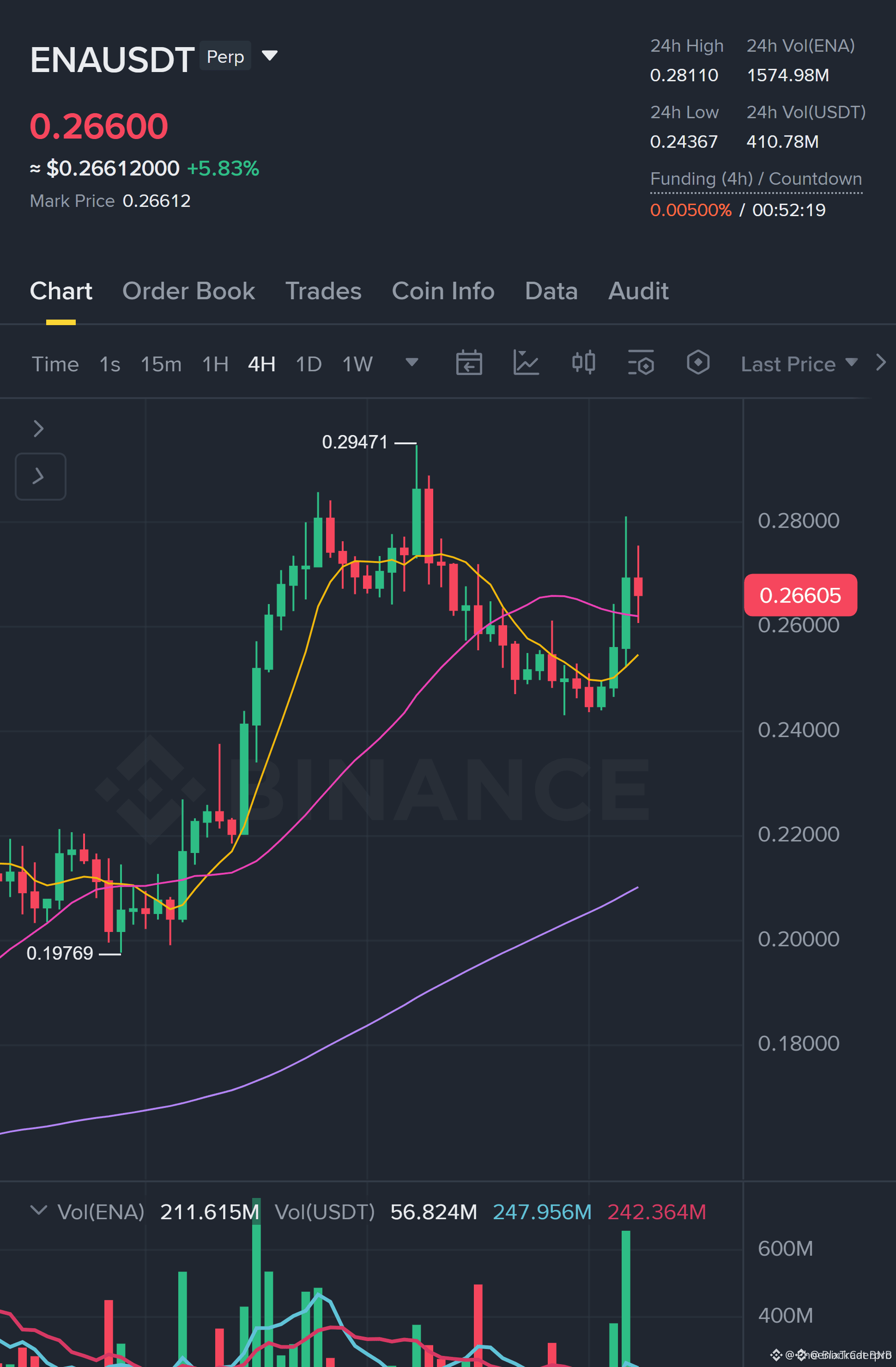The image size is (896, 1367).
Task: Open the more time intervals dropdown arrow
Action: (411, 363)
